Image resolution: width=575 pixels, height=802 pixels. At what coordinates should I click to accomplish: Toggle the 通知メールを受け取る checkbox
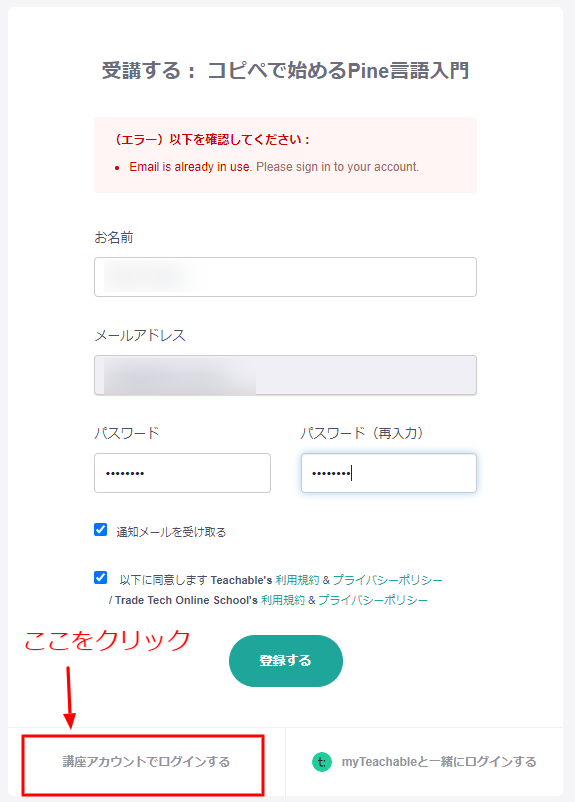[x=101, y=530]
